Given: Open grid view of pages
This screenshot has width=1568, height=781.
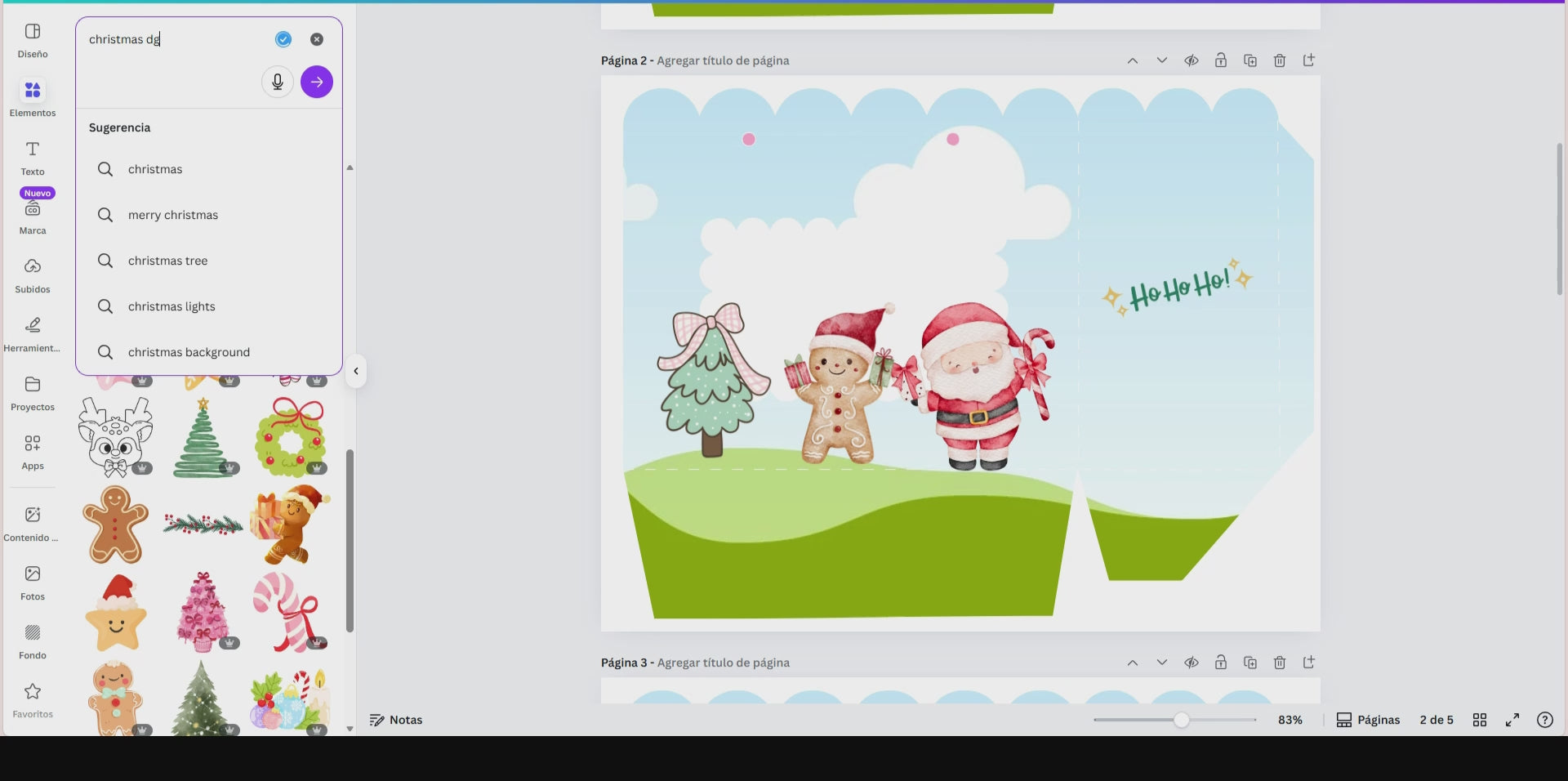Looking at the screenshot, I should click(1479, 720).
